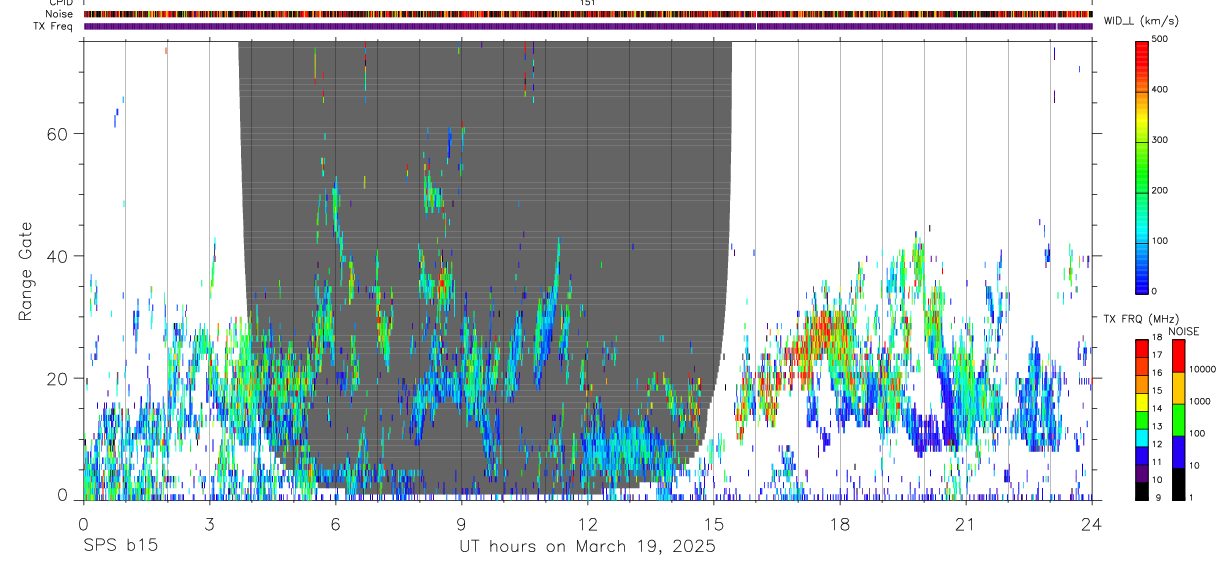This screenshot has width=1228, height=567.
Task: Click the '151' CPID value at top
Action: [588, 3]
